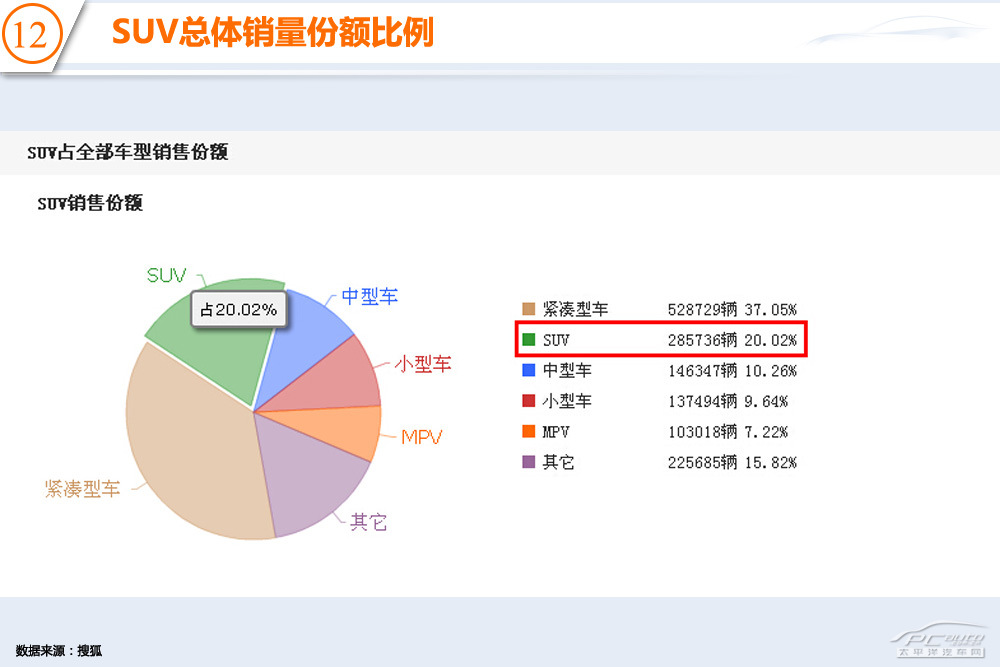The height and width of the screenshot is (667, 1000).
Task: Click the SUV label beside the pie
Action: (x=166, y=275)
